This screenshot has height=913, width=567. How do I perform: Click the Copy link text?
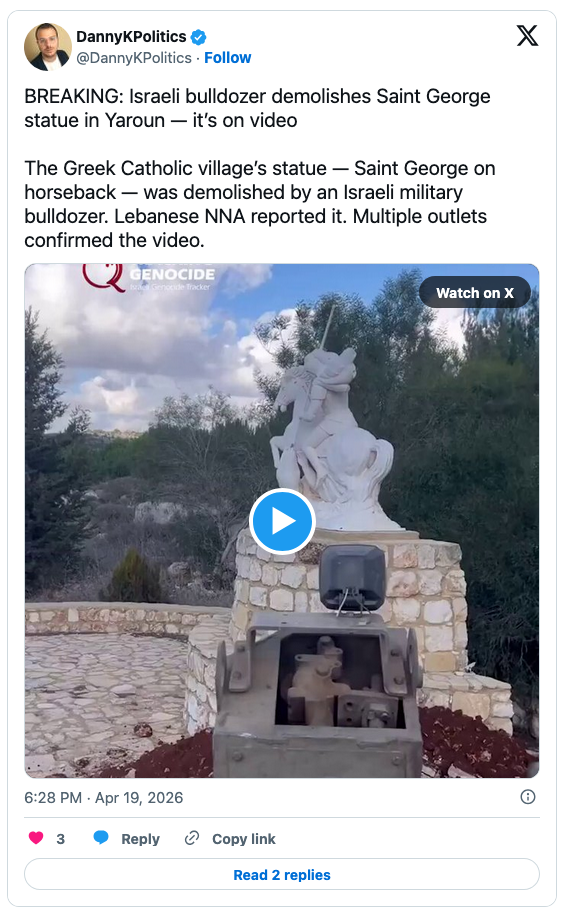(x=243, y=838)
